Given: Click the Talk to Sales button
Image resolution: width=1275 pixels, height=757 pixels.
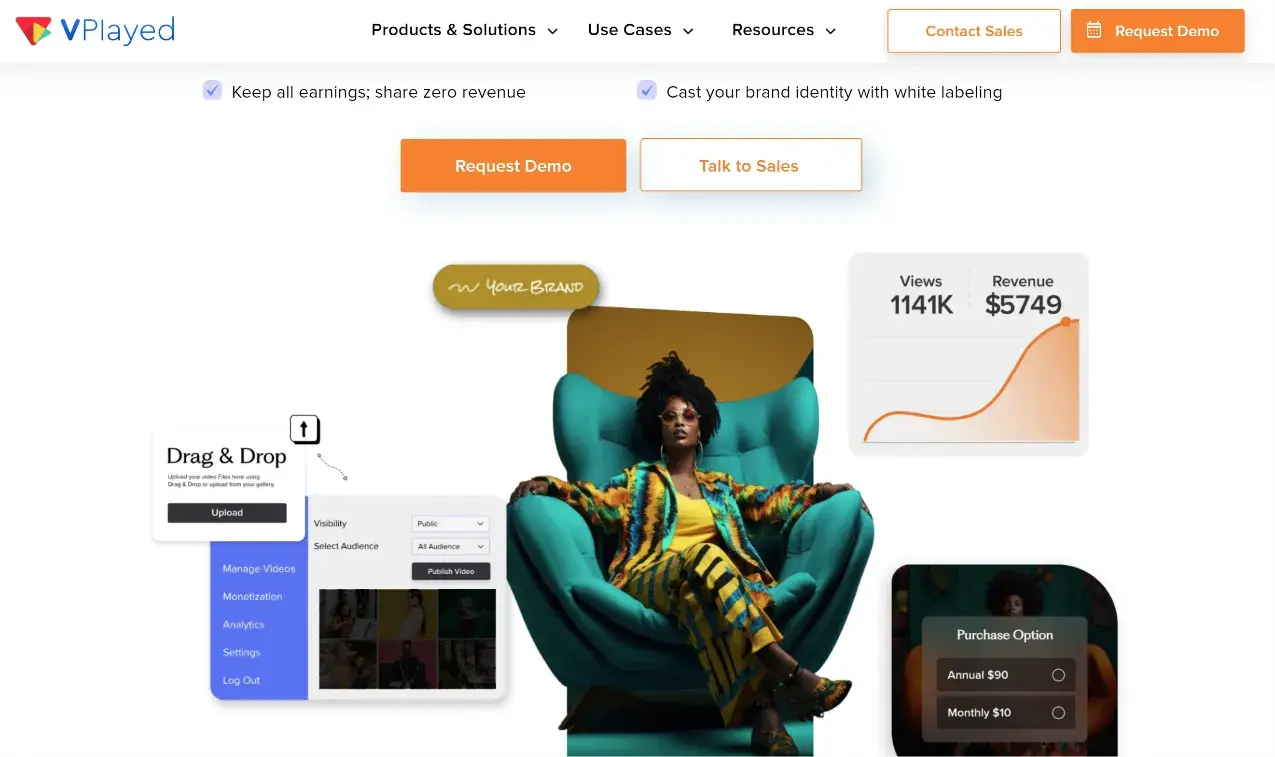Looking at the screenshot, I should [750, 166].
